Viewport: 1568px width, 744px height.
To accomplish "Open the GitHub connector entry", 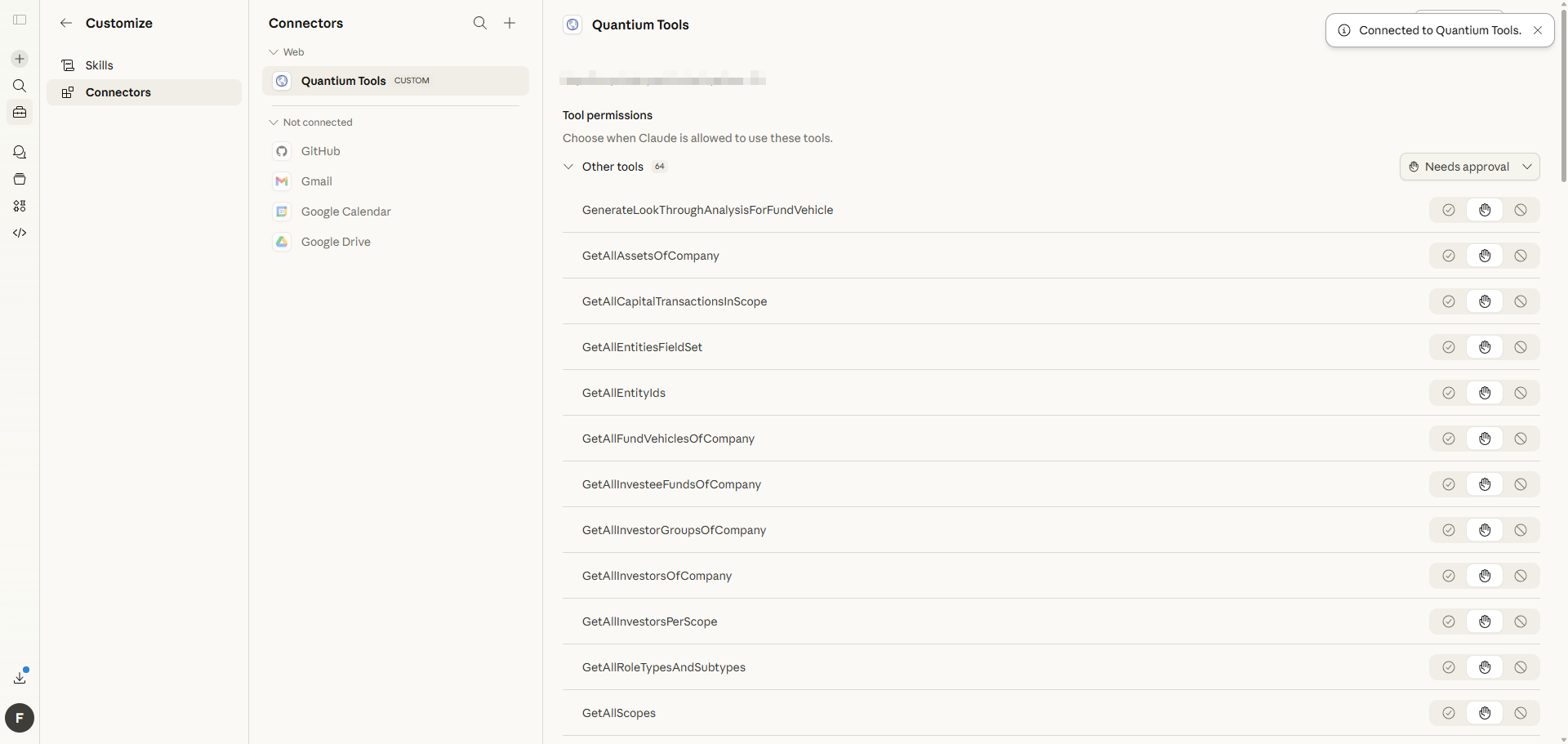I will coord(395,151).
